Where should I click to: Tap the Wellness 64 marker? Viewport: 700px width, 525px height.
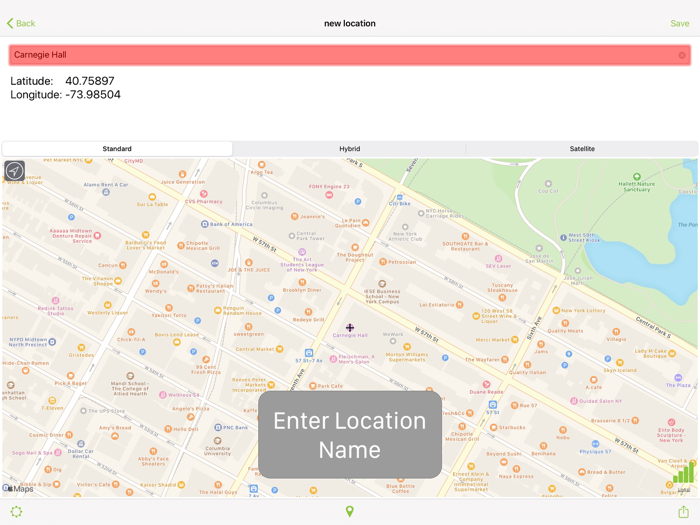[x=163, y=395]
